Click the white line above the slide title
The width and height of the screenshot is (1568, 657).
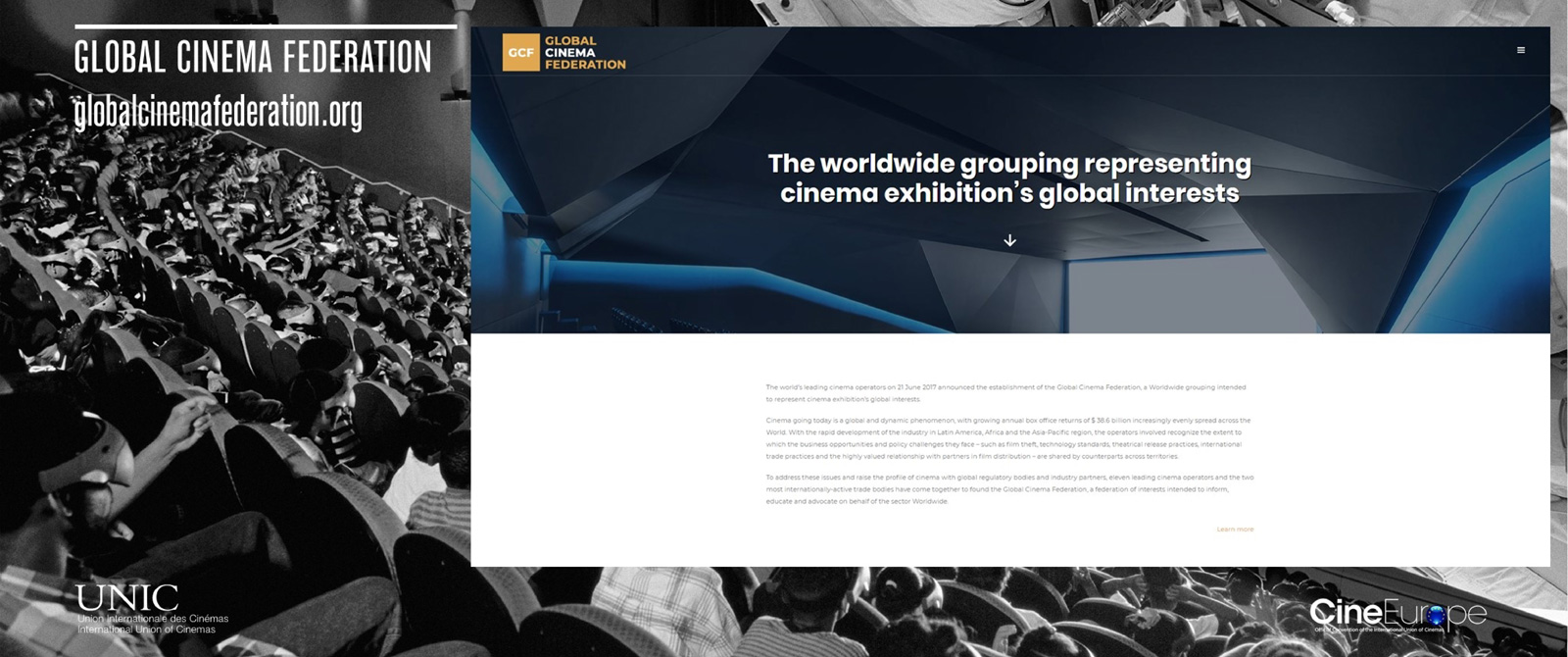(265, 26)
